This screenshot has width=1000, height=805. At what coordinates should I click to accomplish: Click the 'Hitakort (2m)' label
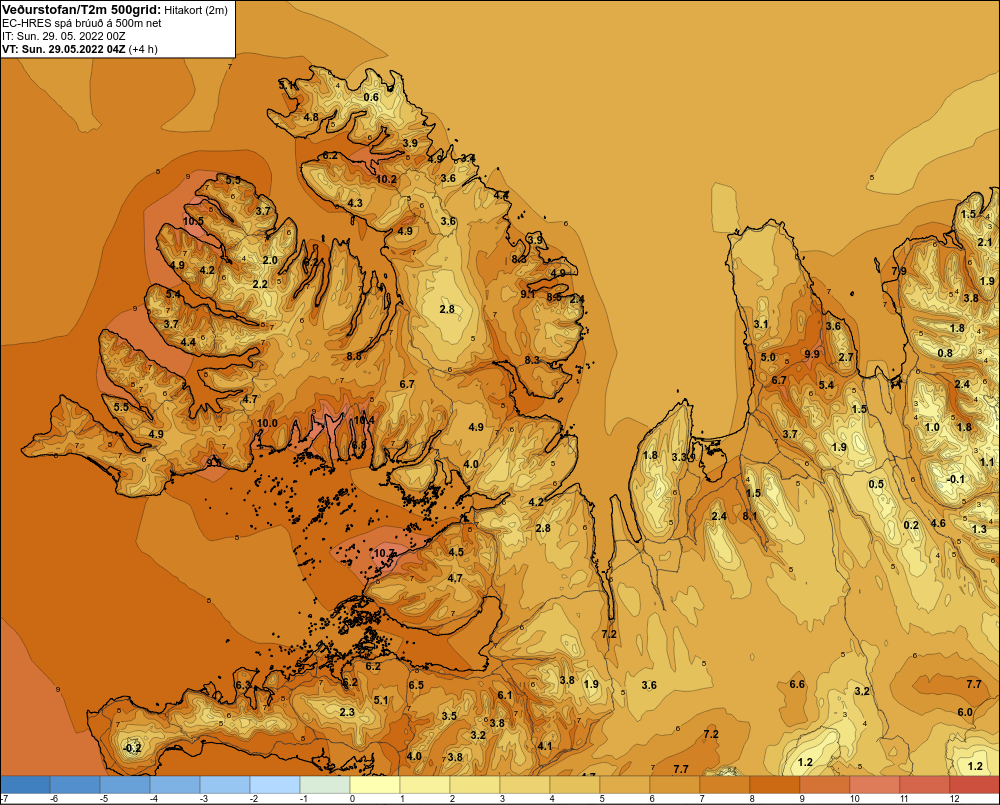[x=196, y=10]
